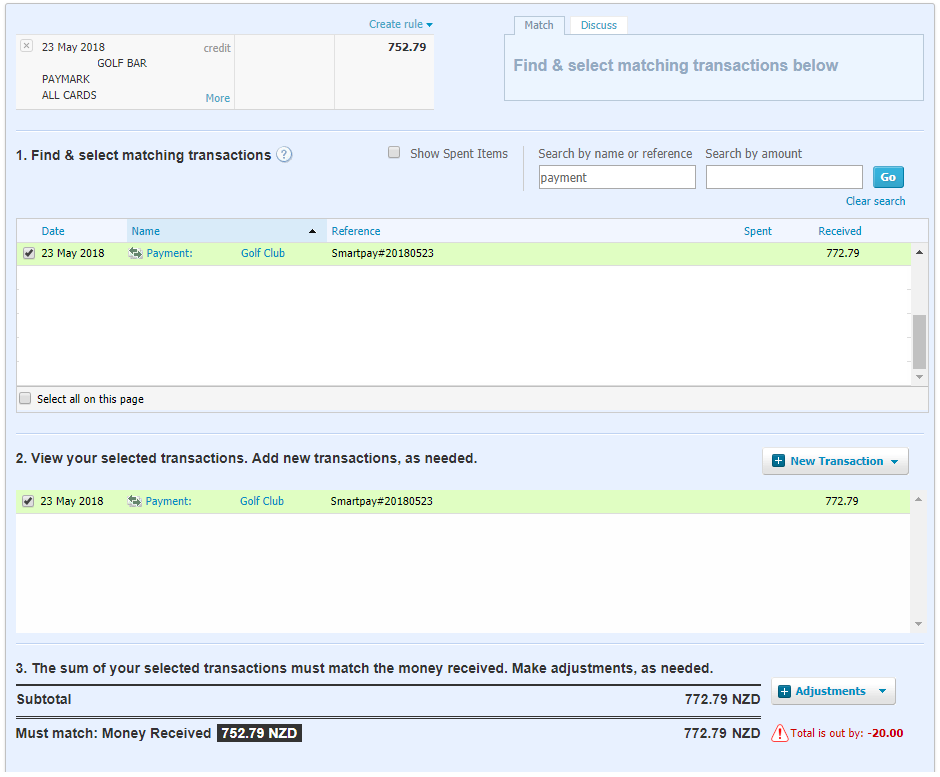Screen dimensions: 940x777
Task: Click the Clear search link
Action: (875, 201)
